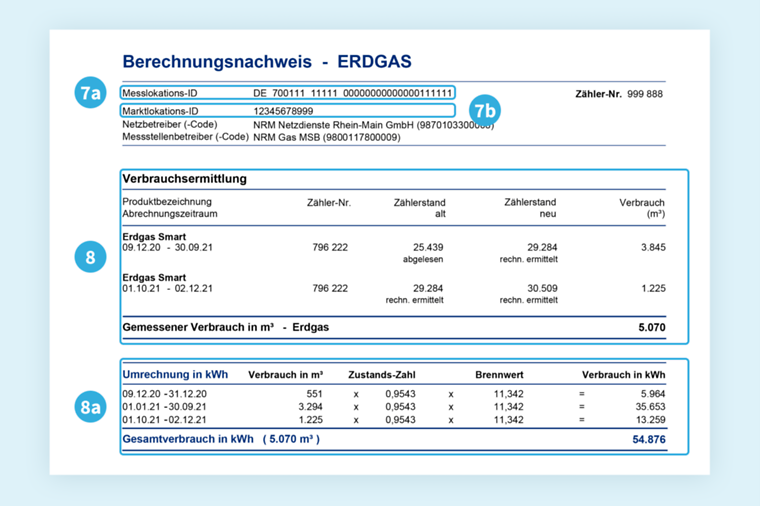The width and height of the screenshot is (760, 506).
Task: Select the "Umrechnung in kWh" heading
Action: 175,375
